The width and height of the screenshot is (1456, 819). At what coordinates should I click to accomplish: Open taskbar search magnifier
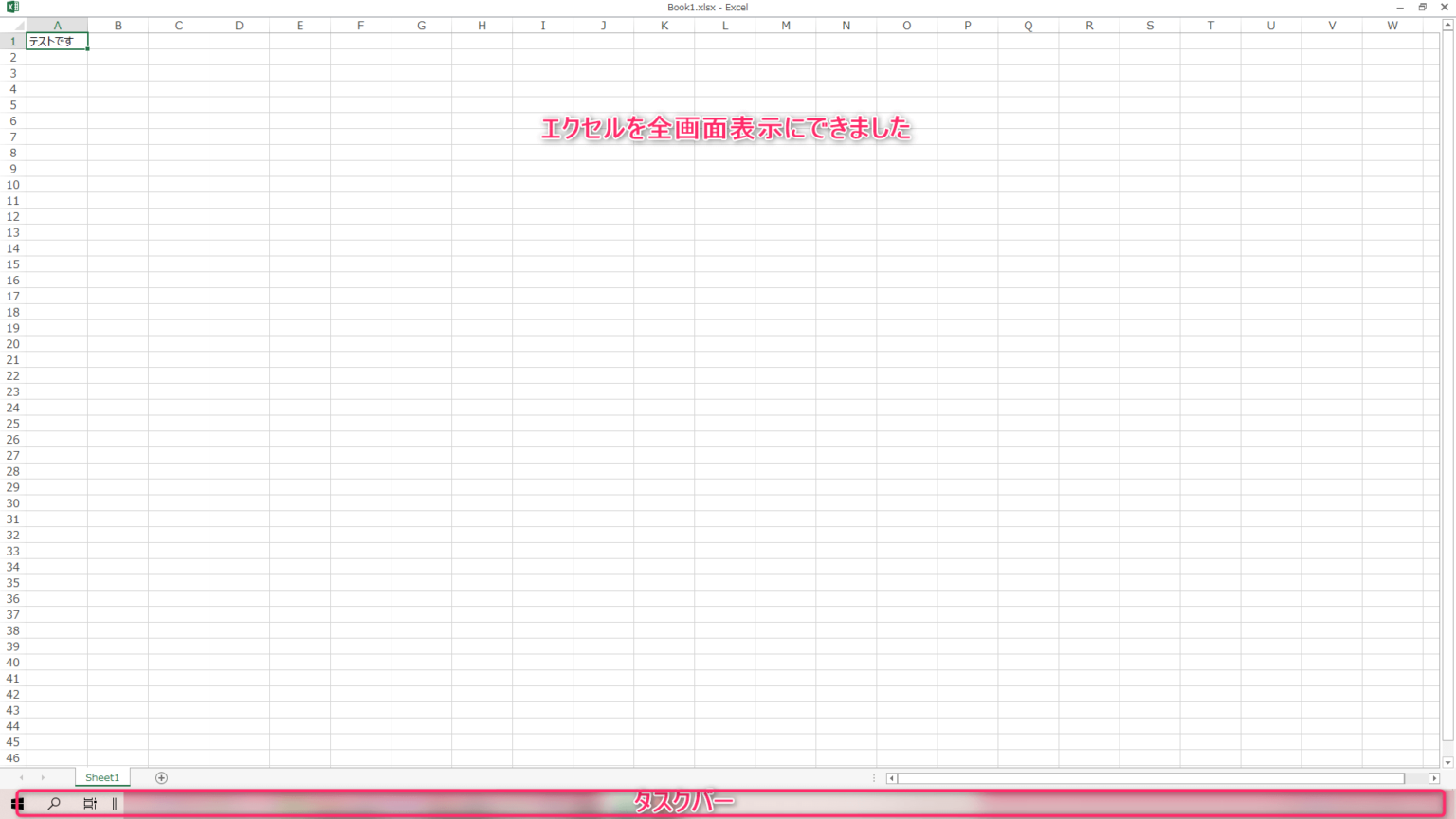(54, 804)
